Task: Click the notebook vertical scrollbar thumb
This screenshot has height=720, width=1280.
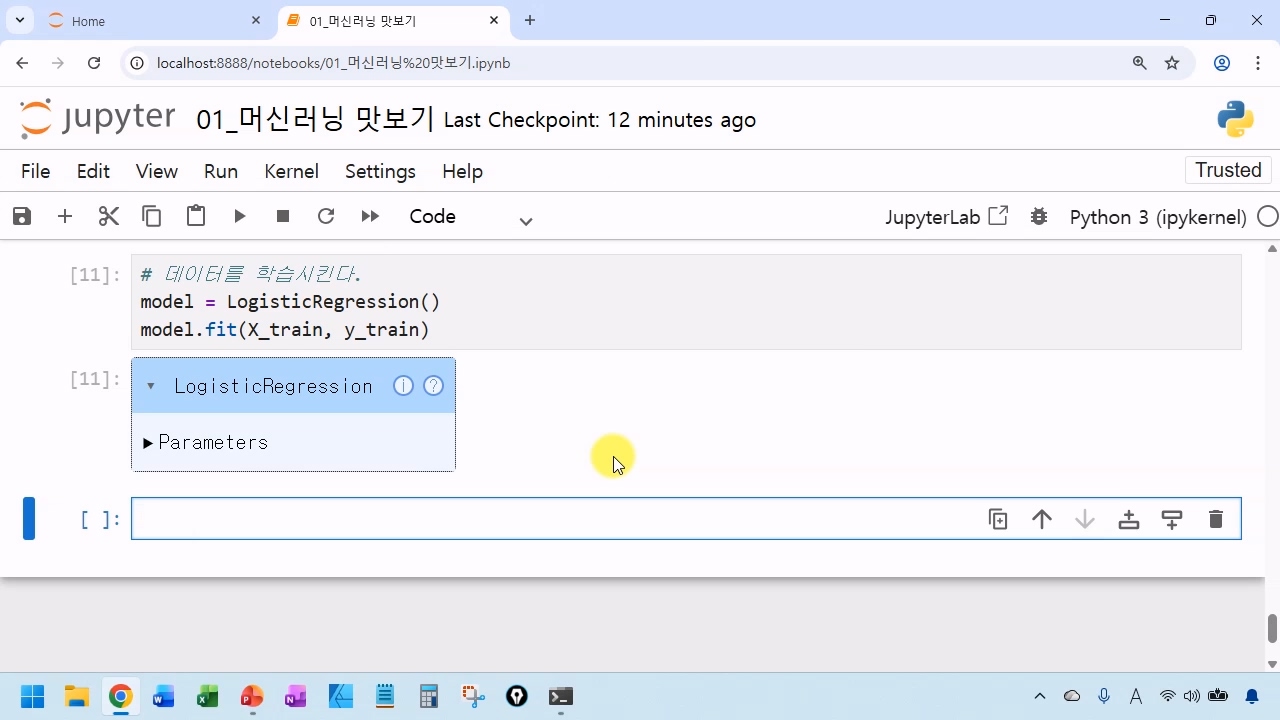Action: pyautogui.click(x=1272, y=629)
